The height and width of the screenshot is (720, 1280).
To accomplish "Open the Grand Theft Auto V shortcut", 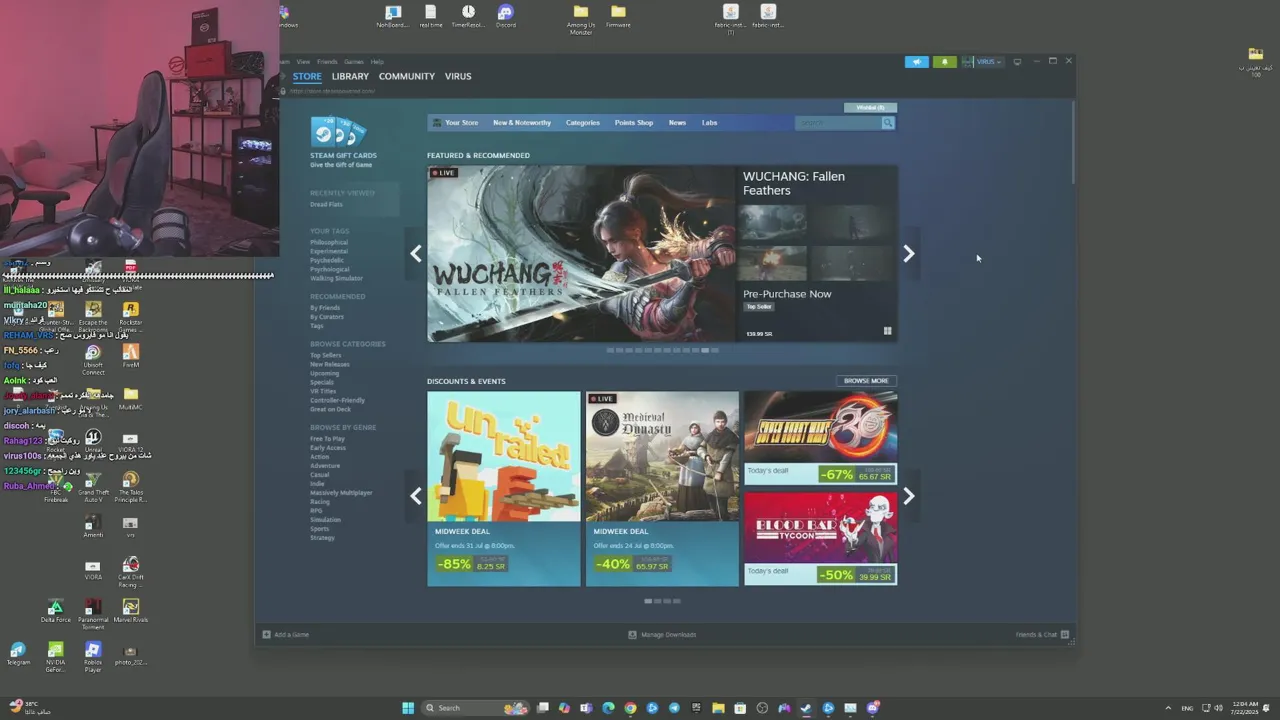I will 93,487.
